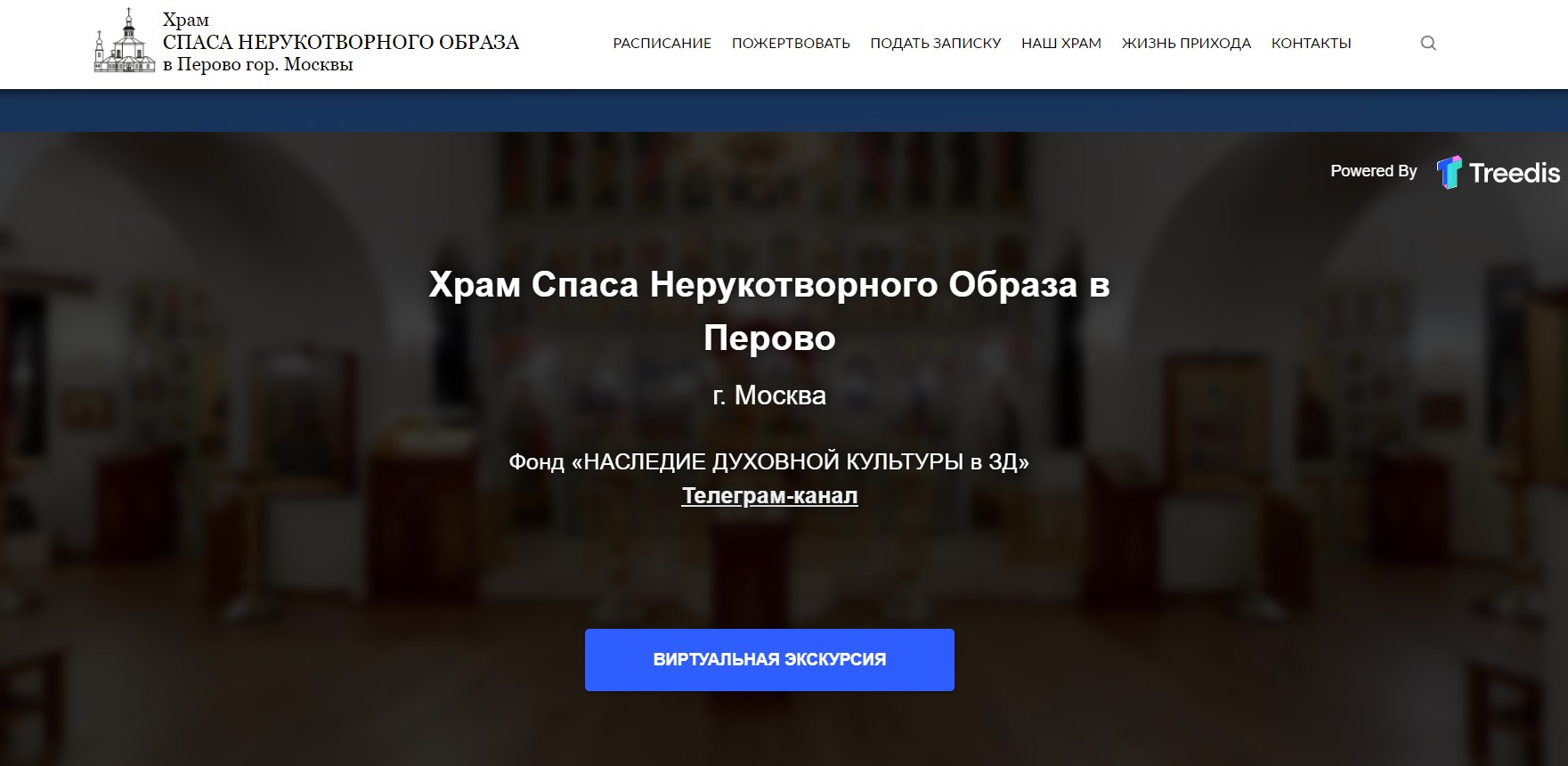Click the Treedis wordmark text

(x=1514, y=173)
